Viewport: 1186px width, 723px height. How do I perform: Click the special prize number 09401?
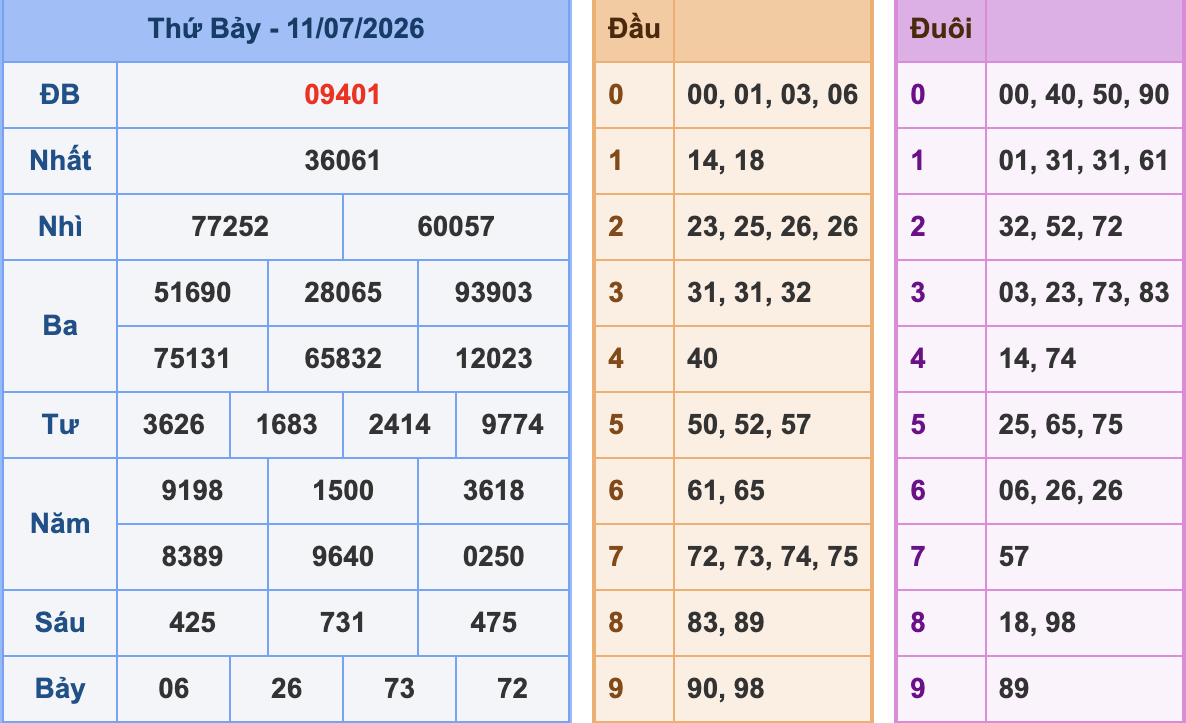pos(343,95)
